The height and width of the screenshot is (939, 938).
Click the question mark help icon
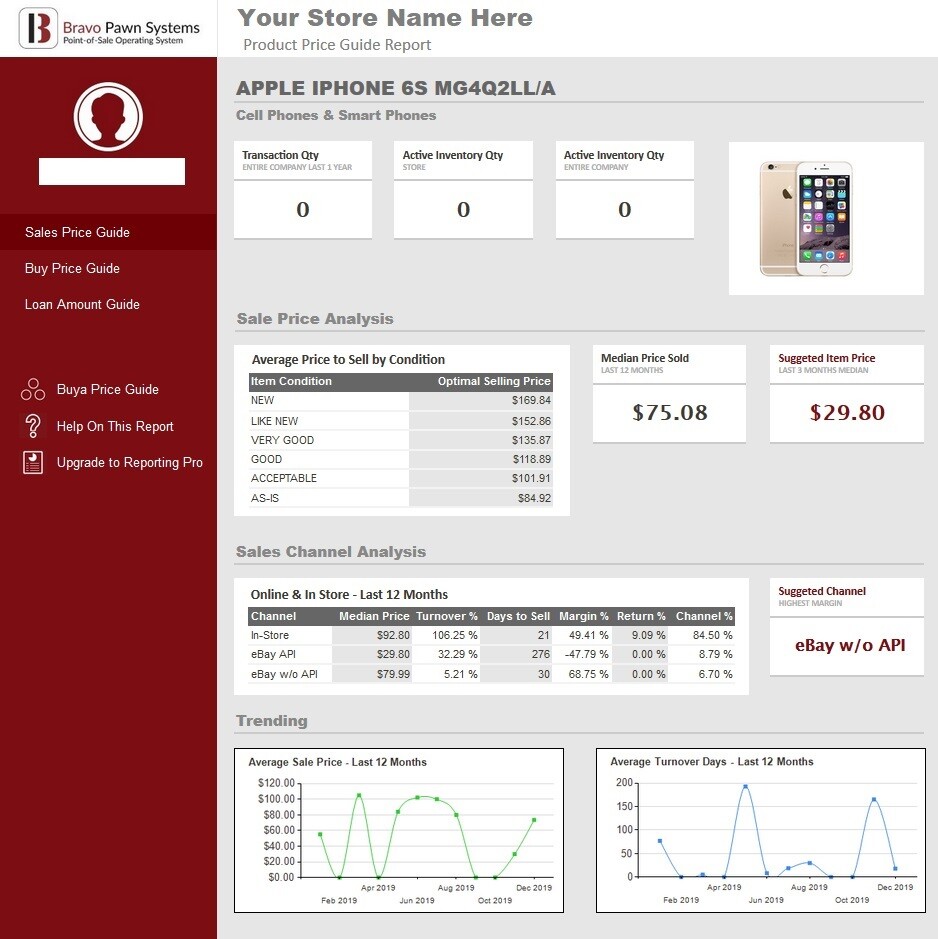point(33,426)
